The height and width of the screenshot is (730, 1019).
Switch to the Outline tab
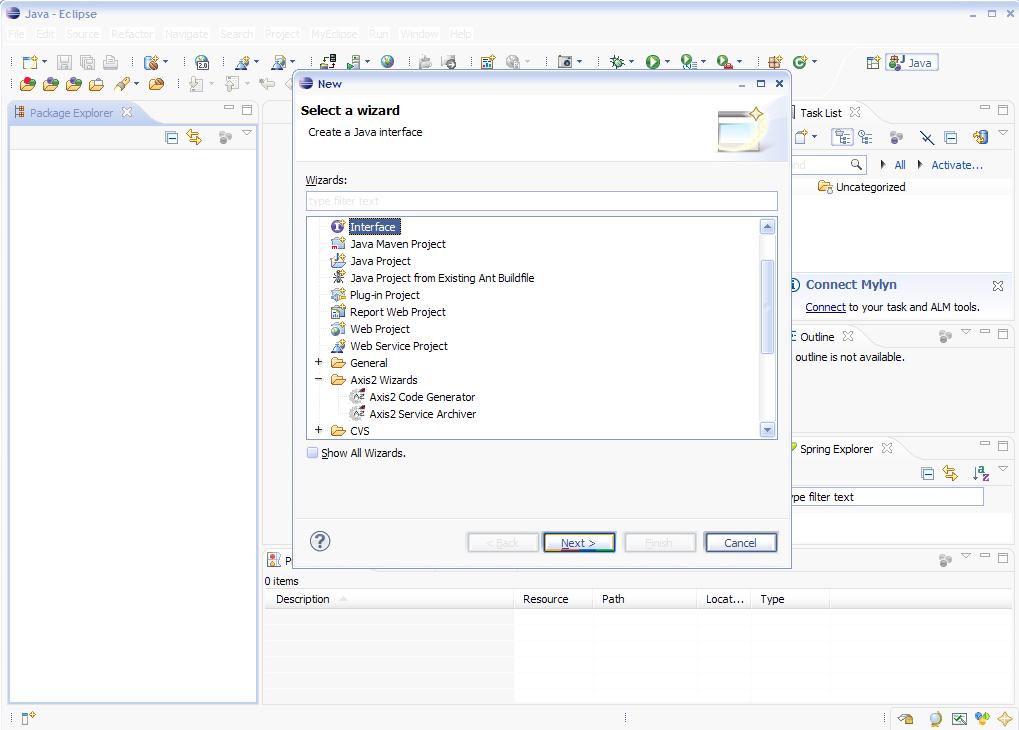tap(817, 337)
